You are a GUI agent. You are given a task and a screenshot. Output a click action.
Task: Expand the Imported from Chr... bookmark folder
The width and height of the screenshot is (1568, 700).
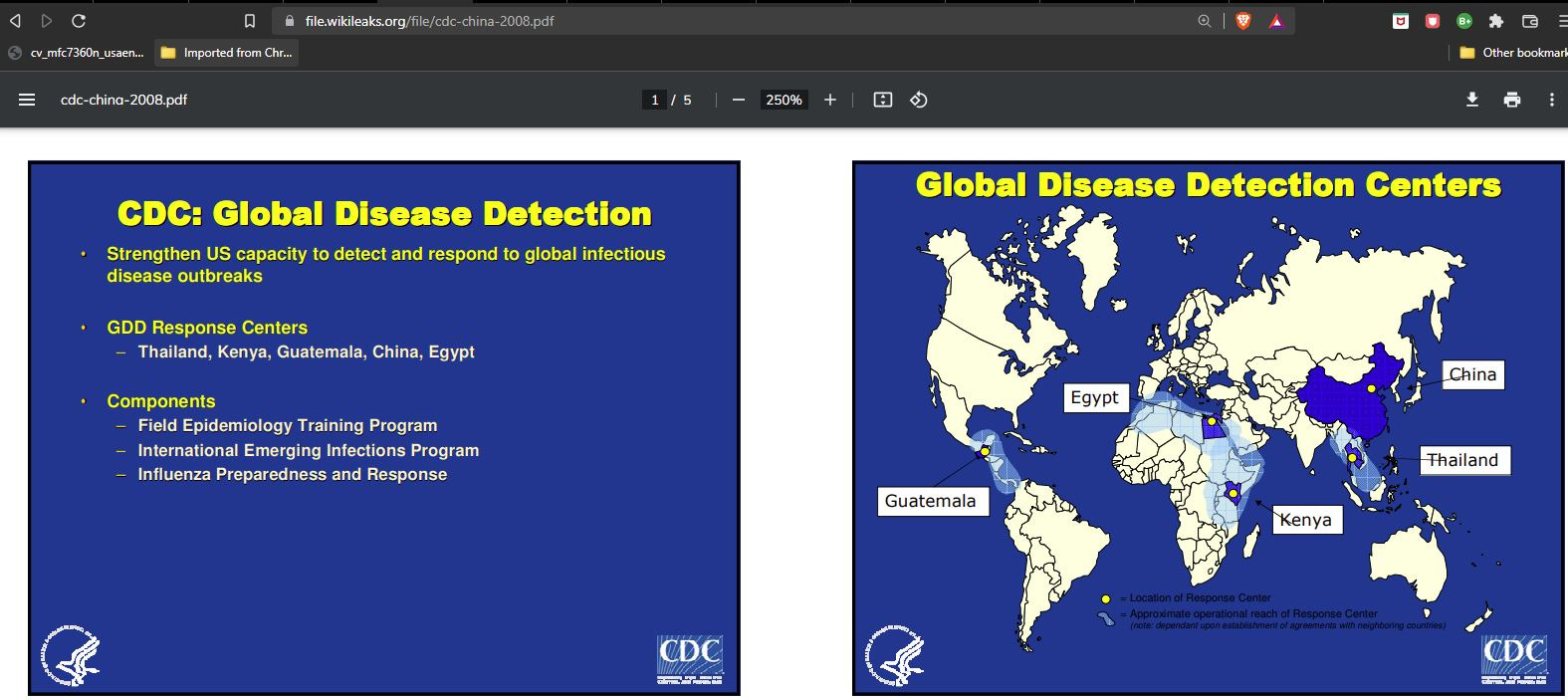226,53
